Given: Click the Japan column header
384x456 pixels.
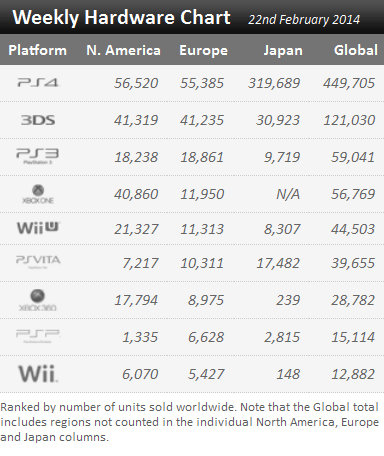Looking at the screenshot, I should [x=283, y=50].
